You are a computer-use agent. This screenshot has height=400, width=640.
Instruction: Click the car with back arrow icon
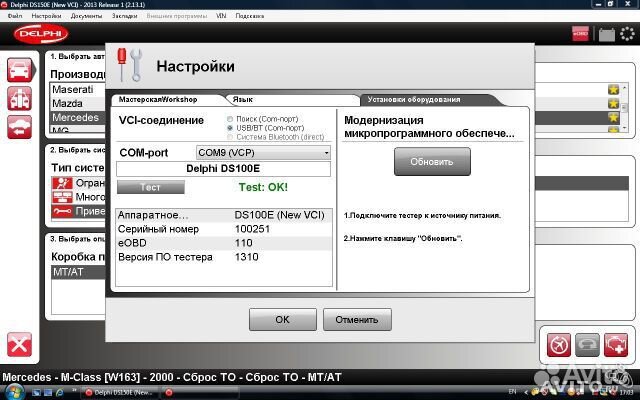click(x=20, y=127)
